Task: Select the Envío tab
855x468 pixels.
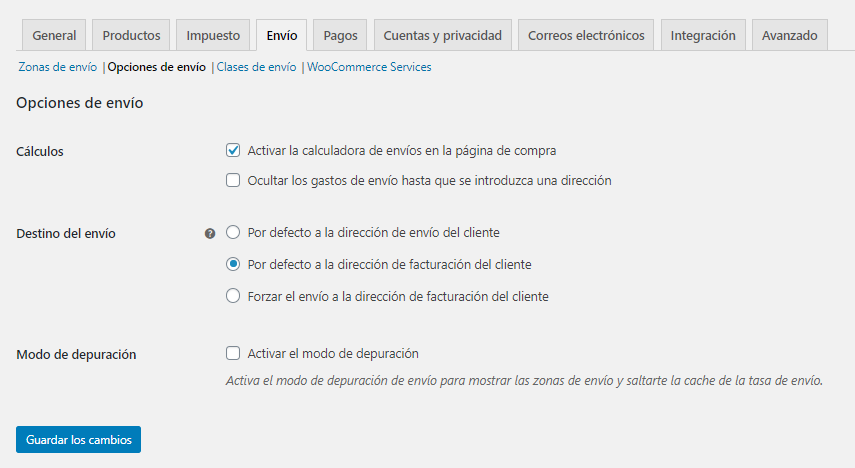Action: point(282,35)
